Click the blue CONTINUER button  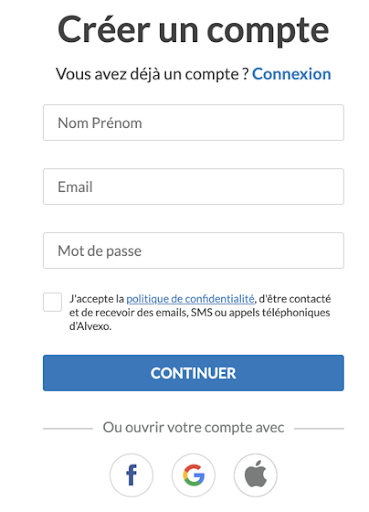[193, 373]
